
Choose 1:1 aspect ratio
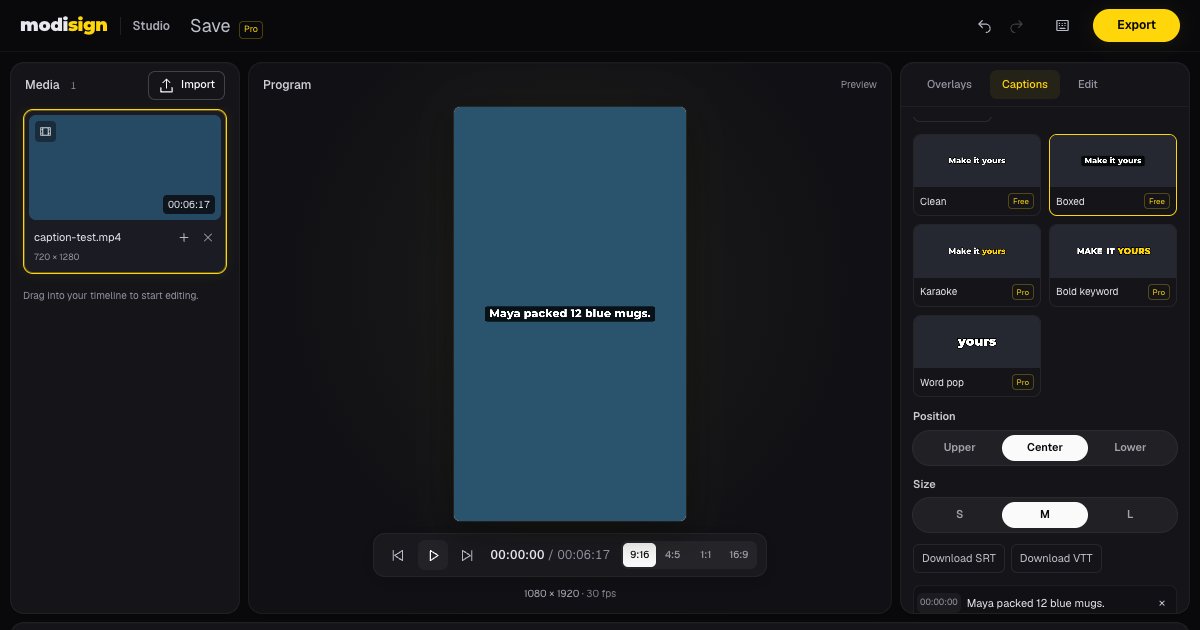tap(705, 555)
